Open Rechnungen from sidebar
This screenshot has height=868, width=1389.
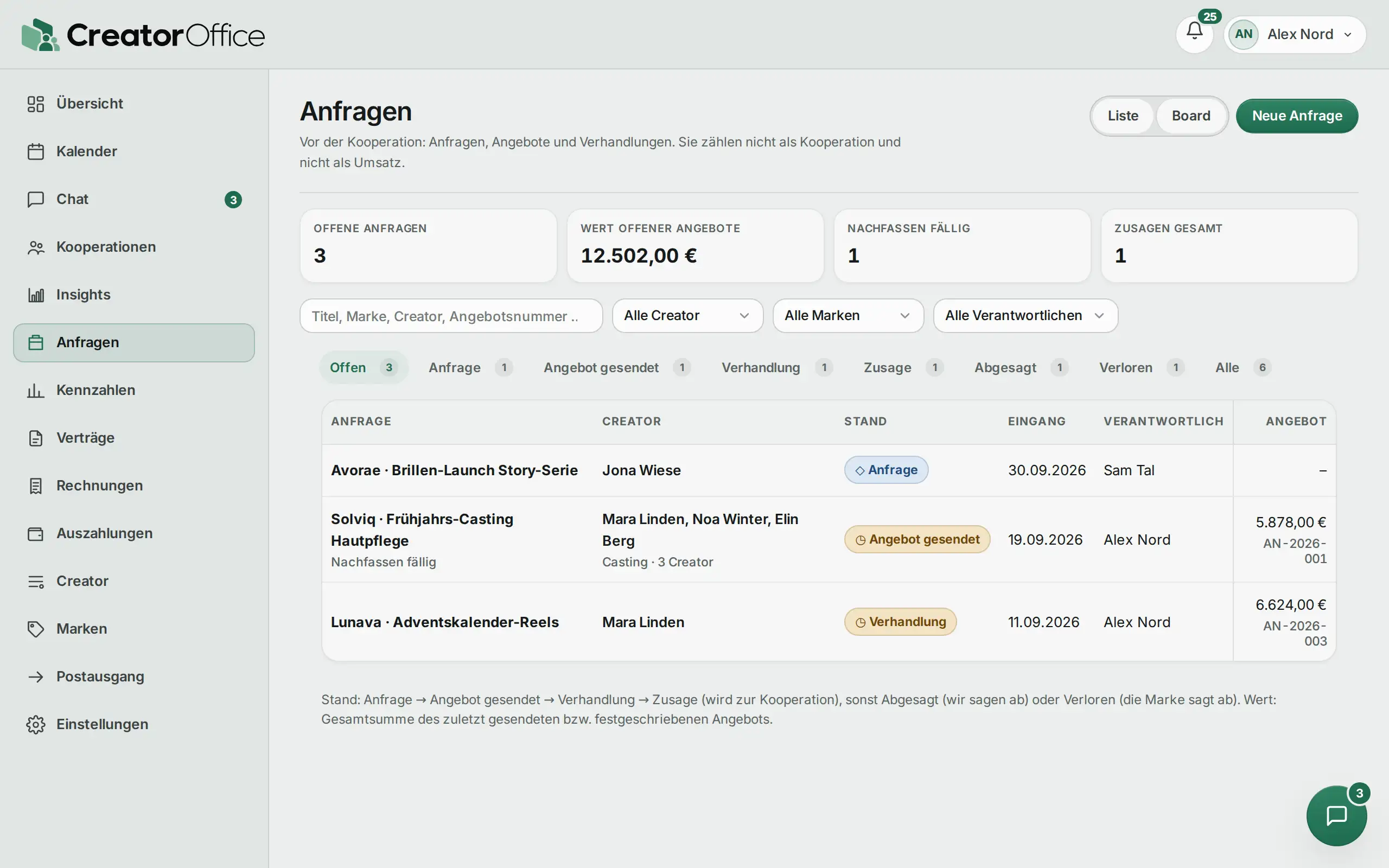[133, 486]
